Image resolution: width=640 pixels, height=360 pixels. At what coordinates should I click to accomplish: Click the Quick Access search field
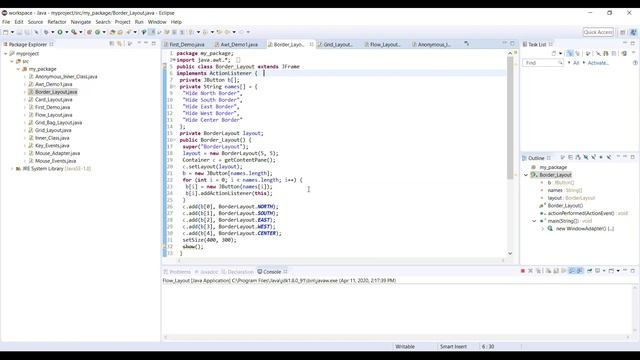(598, 32)
